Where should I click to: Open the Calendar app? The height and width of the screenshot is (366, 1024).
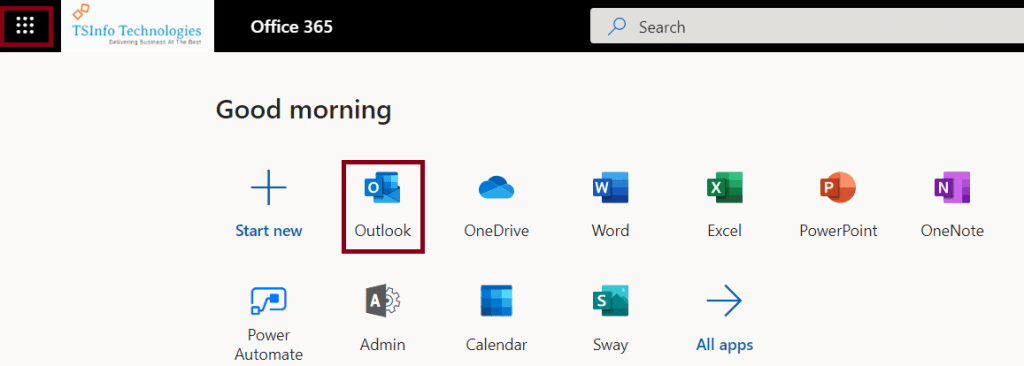[x=496, y=319]
